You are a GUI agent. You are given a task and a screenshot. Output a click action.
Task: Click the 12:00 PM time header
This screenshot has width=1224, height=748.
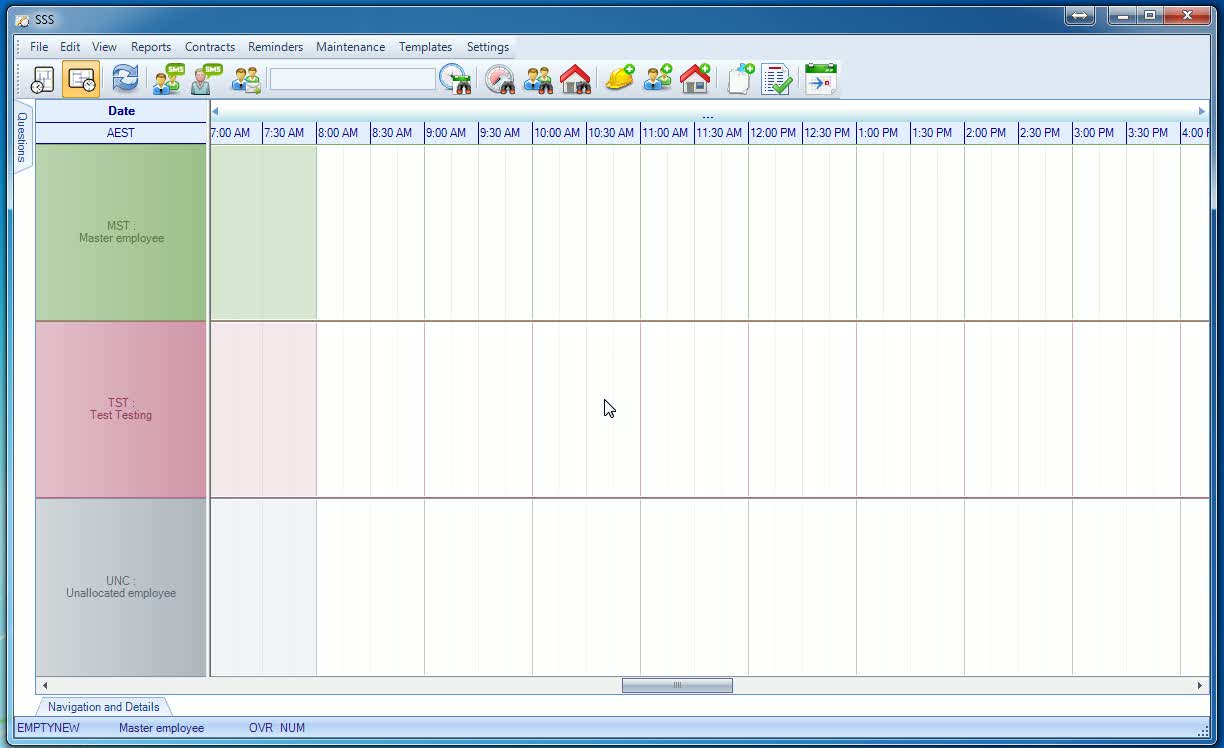(773, 133)
